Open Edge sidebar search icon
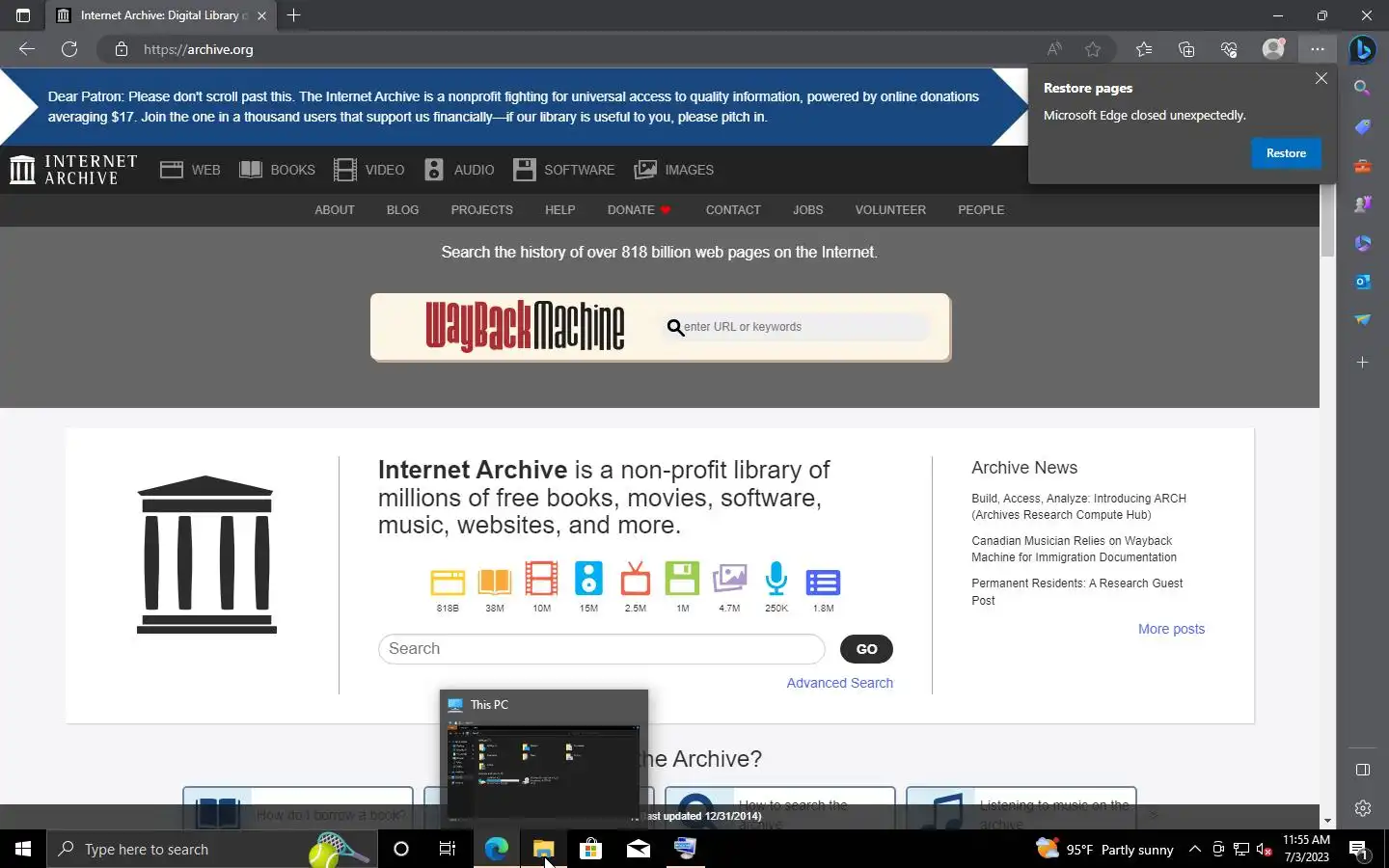The image size is (1389, 868). [1362, 88]
